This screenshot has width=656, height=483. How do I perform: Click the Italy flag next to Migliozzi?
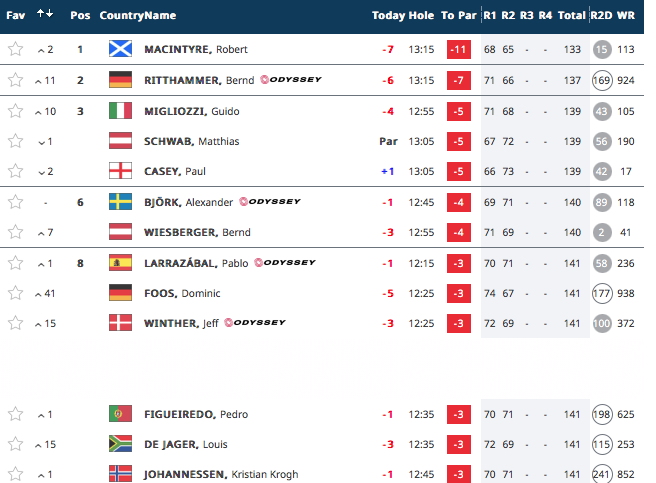coord(120,111)
